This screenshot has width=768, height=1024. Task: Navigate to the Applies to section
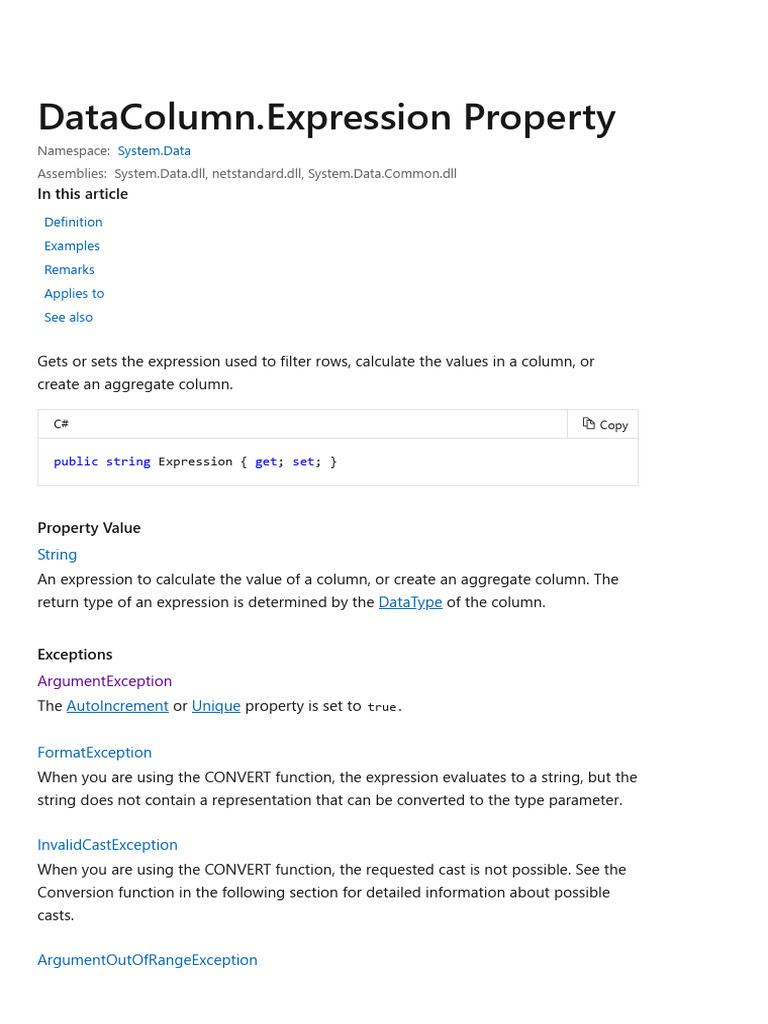pyautogui.click(x=74, y=293)
